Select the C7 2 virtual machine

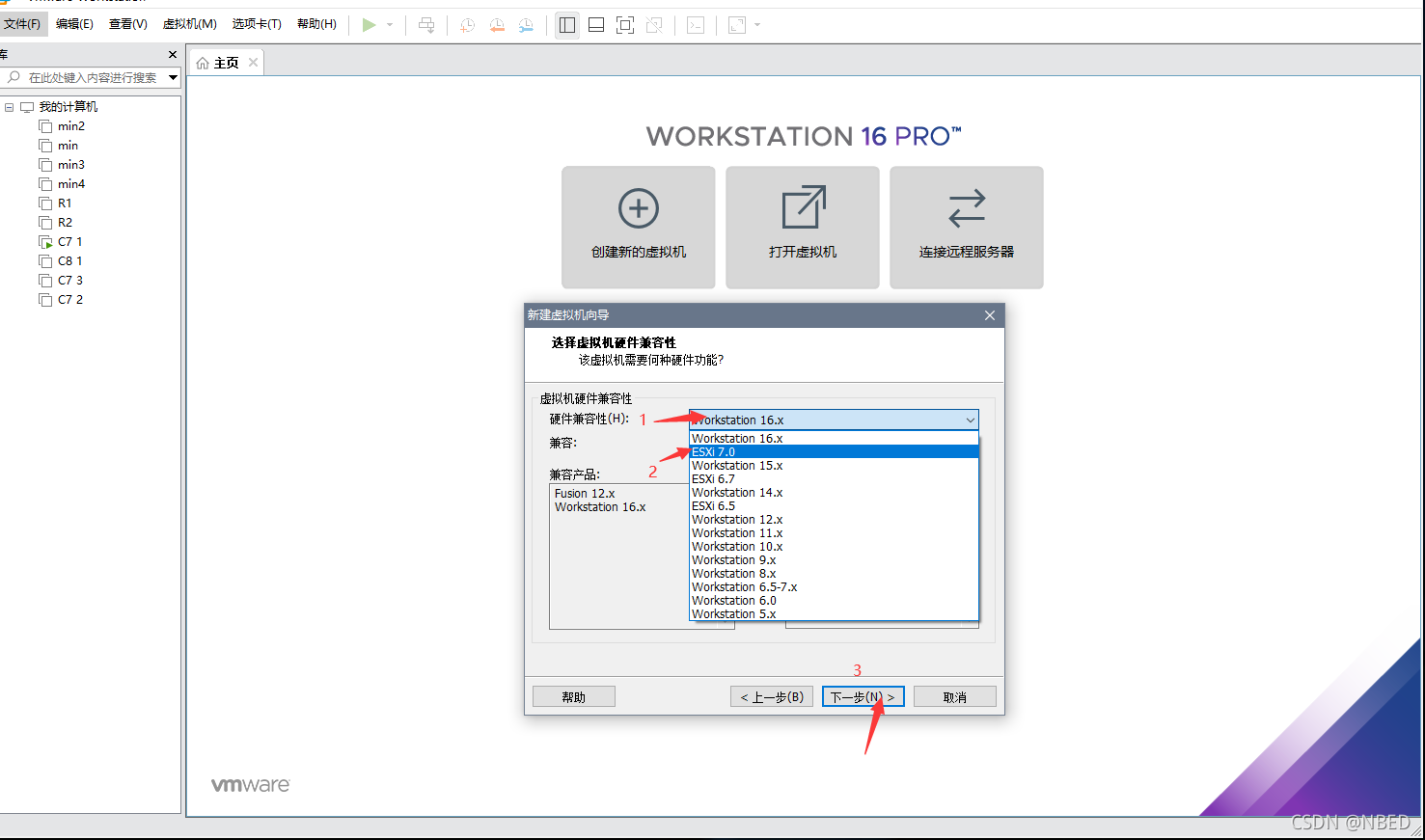click(69, 300)
